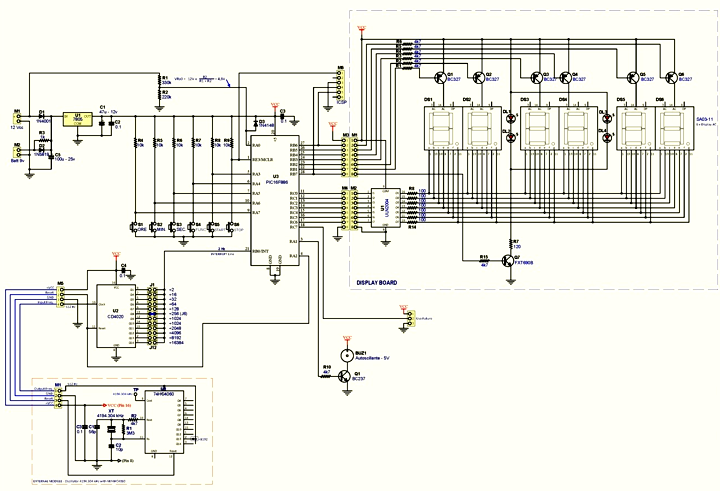The image size is (720, 491).
Task: Select resistor R1 330k
Action: (x=159, y=81)
